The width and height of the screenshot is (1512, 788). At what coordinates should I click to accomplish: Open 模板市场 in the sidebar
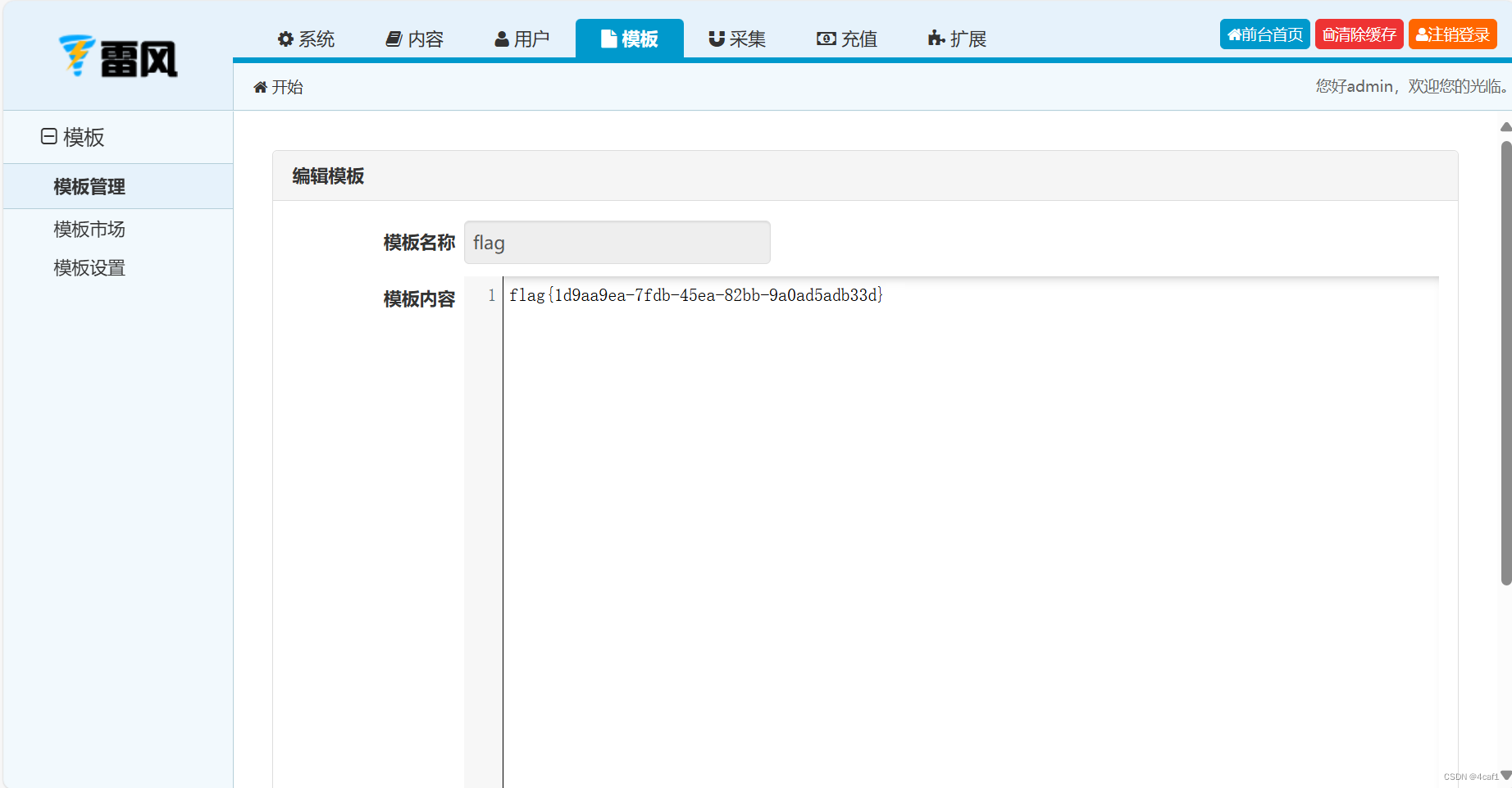point(89,230)
